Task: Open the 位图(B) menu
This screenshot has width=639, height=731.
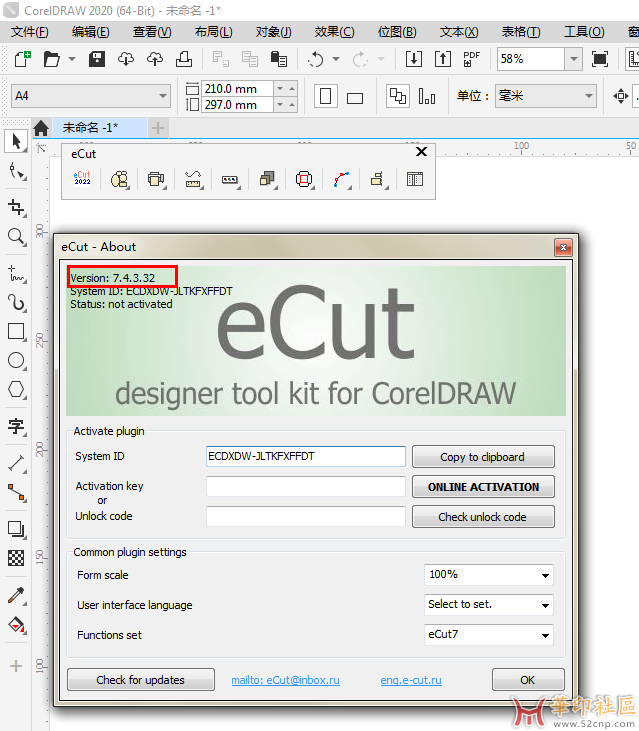Action: (x=397, y=32)
